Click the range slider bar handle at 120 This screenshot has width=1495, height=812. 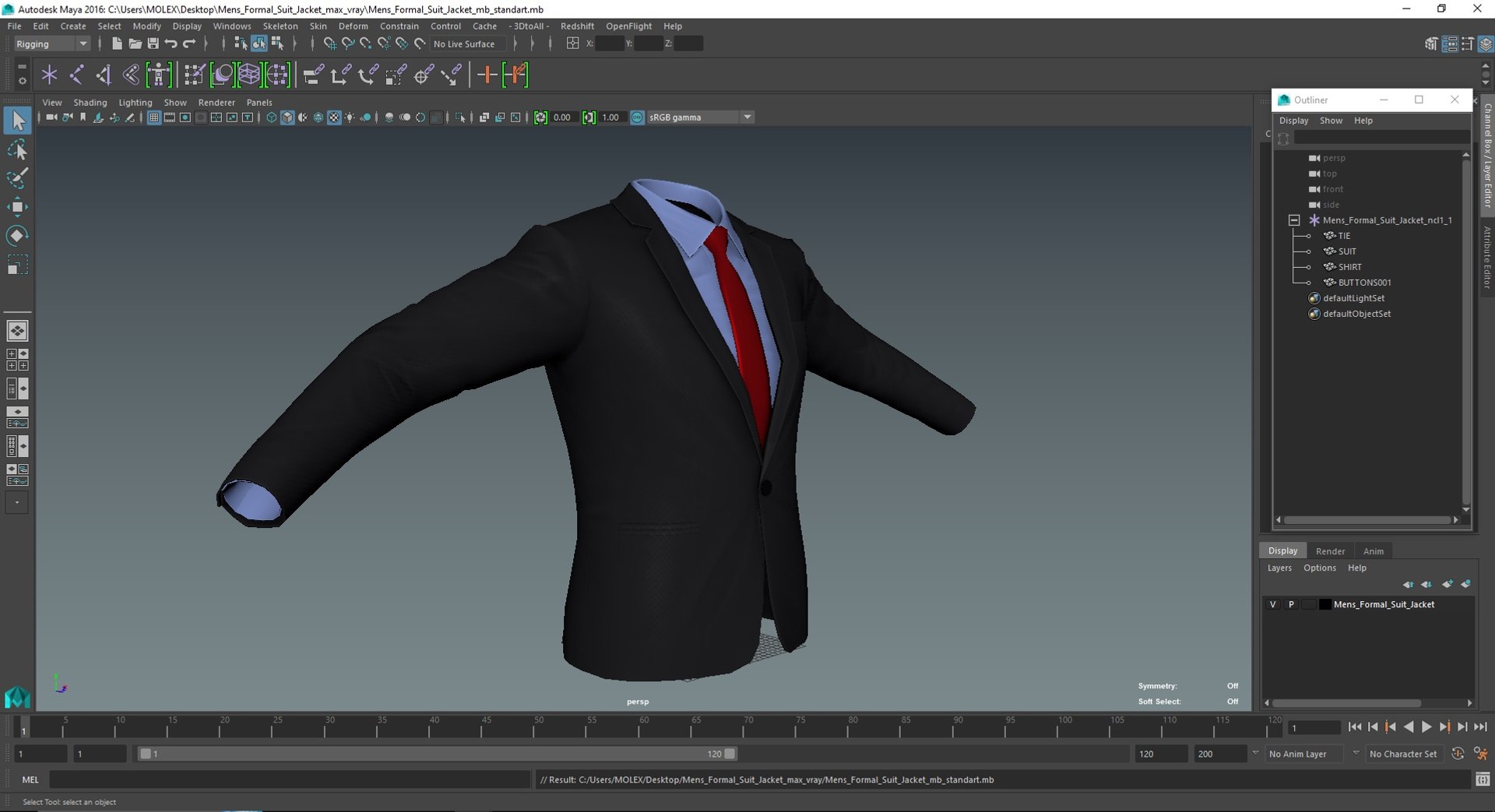coord(730,754)
